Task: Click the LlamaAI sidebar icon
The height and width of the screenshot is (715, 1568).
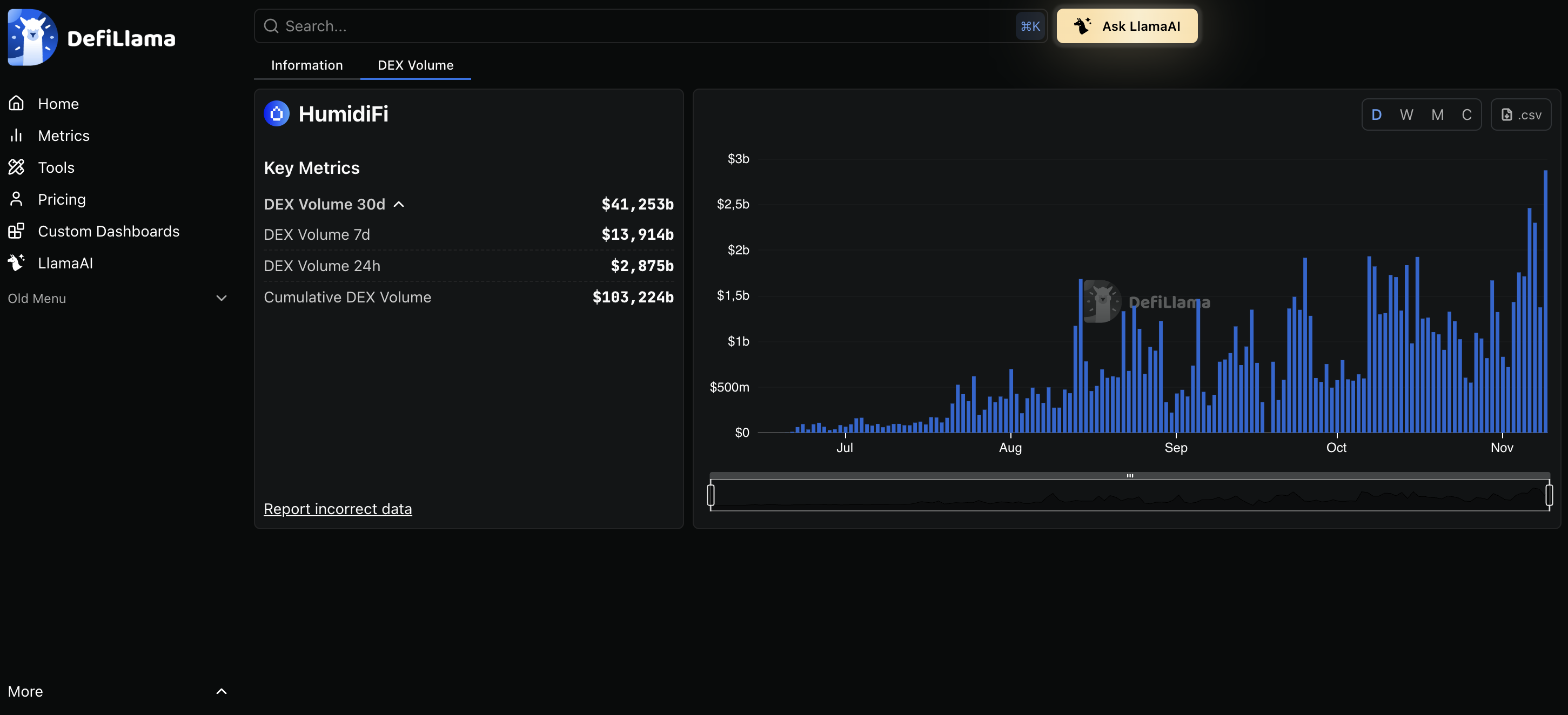Action: click(16, 263)
